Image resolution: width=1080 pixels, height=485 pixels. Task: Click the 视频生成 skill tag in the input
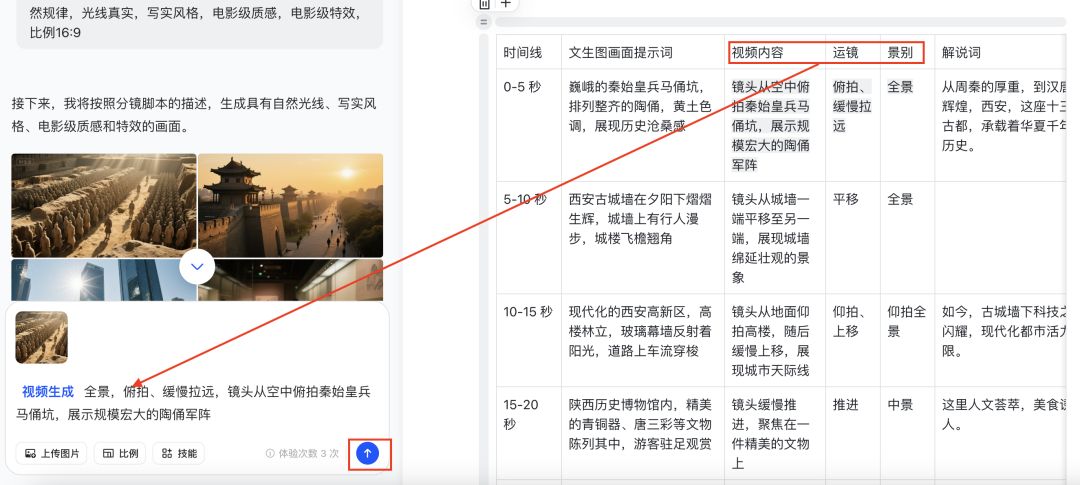48,392
